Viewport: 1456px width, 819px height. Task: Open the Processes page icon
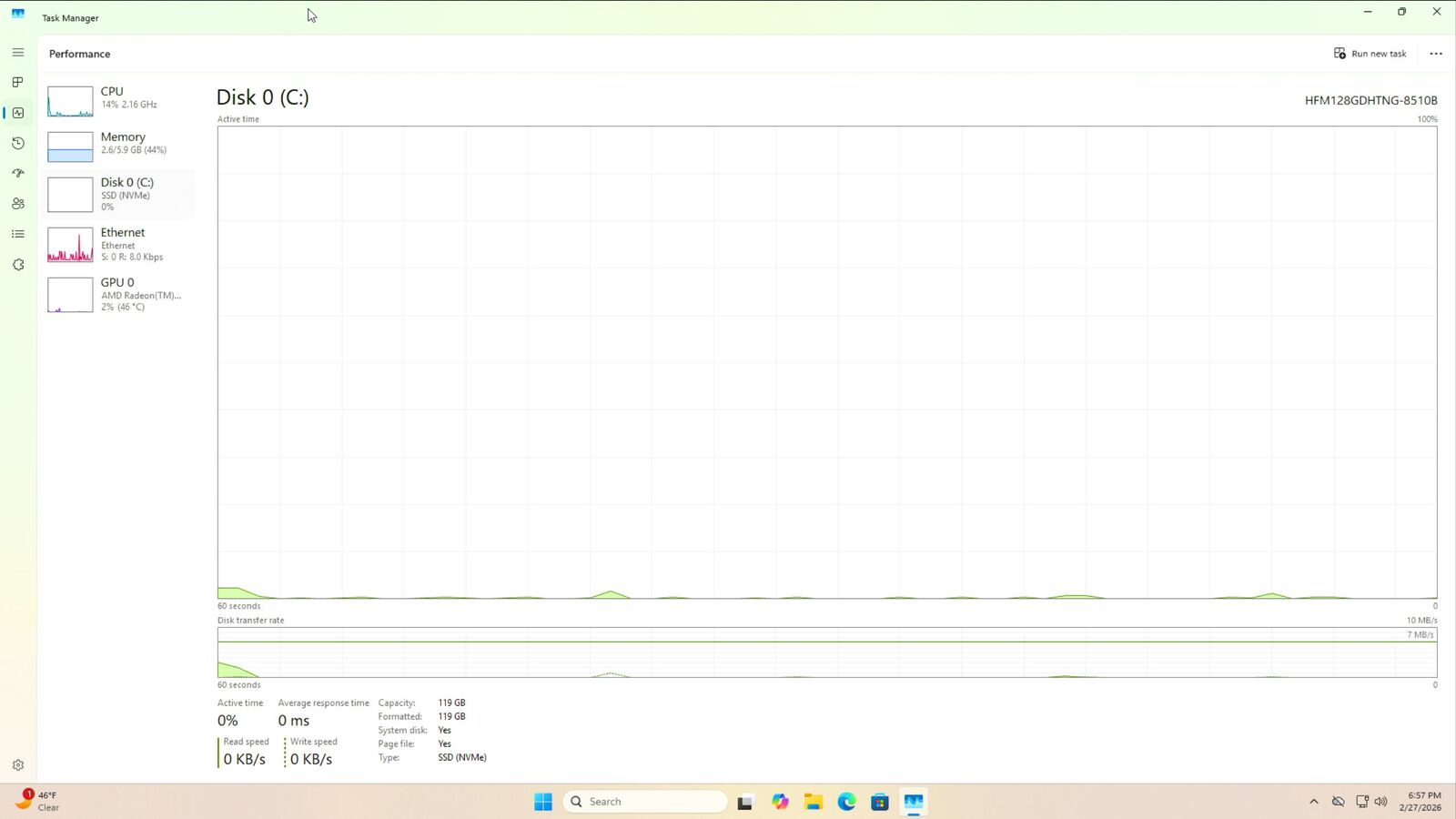(17, 83)
